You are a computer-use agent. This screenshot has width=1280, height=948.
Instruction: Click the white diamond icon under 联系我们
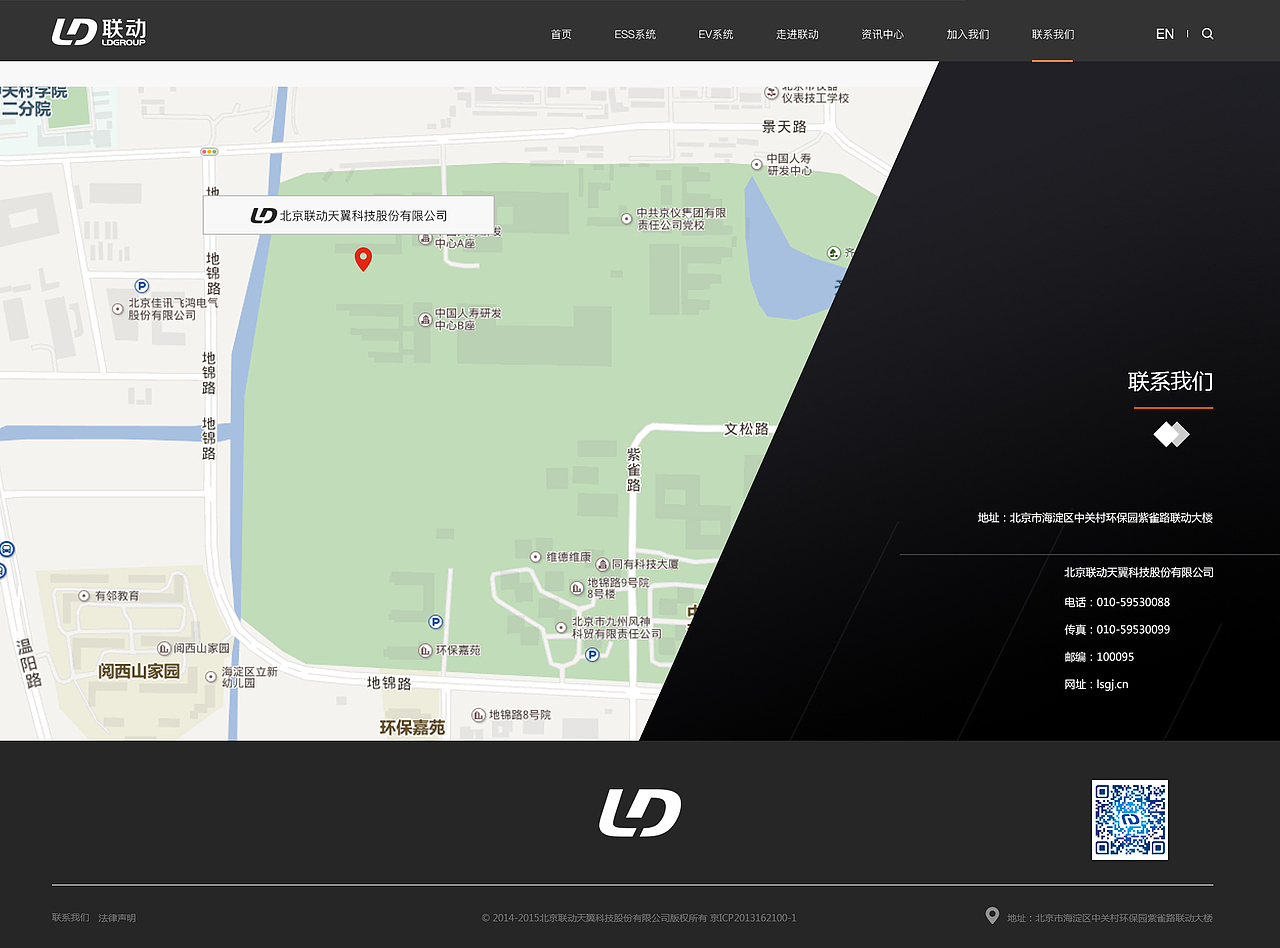coord(1171,434)
